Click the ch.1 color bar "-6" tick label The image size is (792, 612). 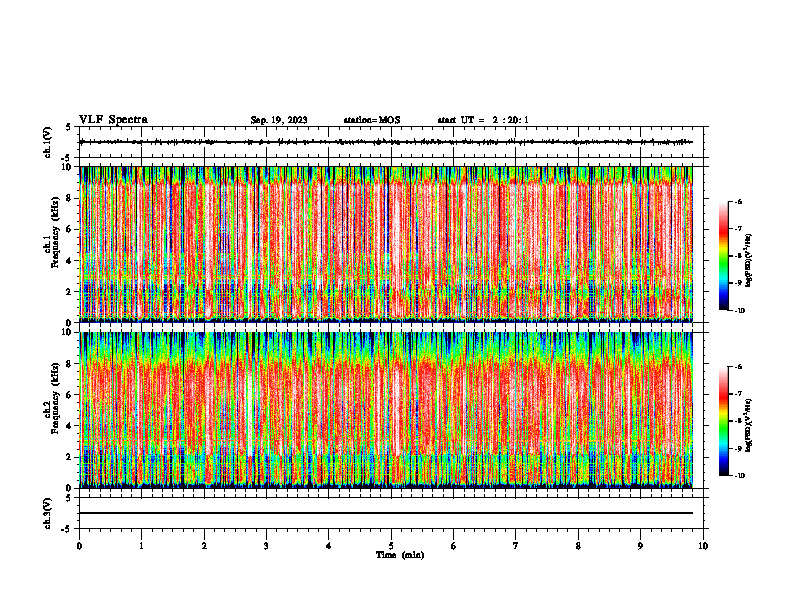[738, 202]
